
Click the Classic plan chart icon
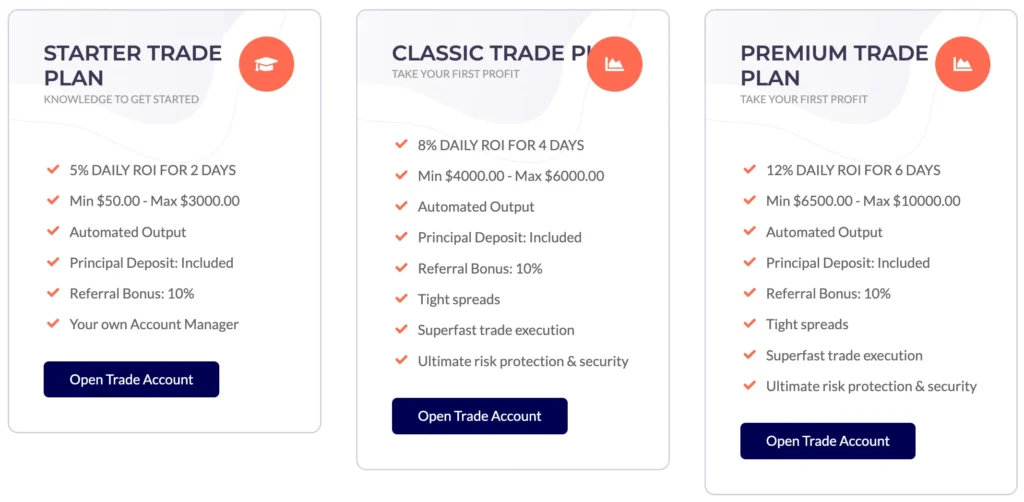point(614,64)
